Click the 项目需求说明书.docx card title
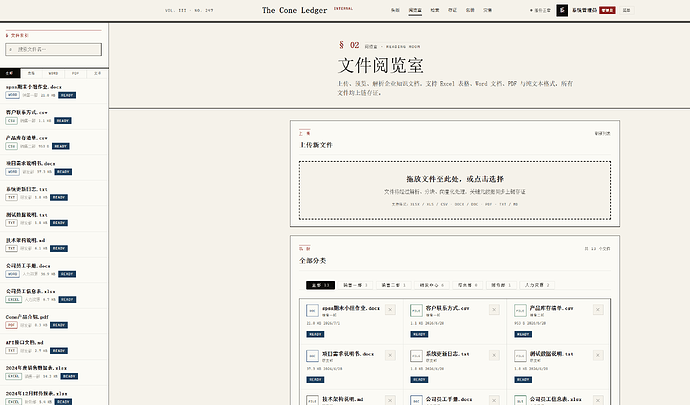The height and width of the screenshot is (405, 690). click(348, 353)
